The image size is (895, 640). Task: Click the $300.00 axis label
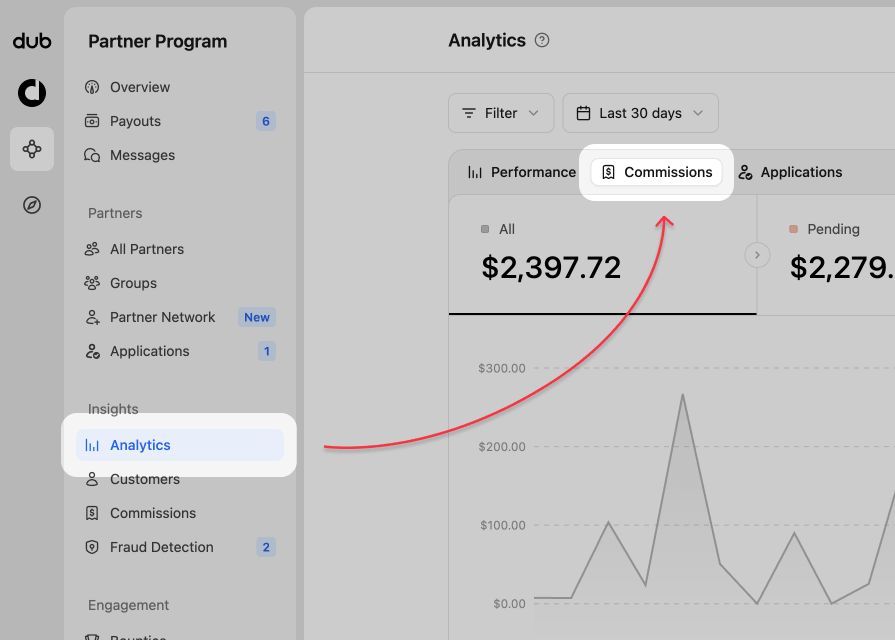[x=502, y=368]
